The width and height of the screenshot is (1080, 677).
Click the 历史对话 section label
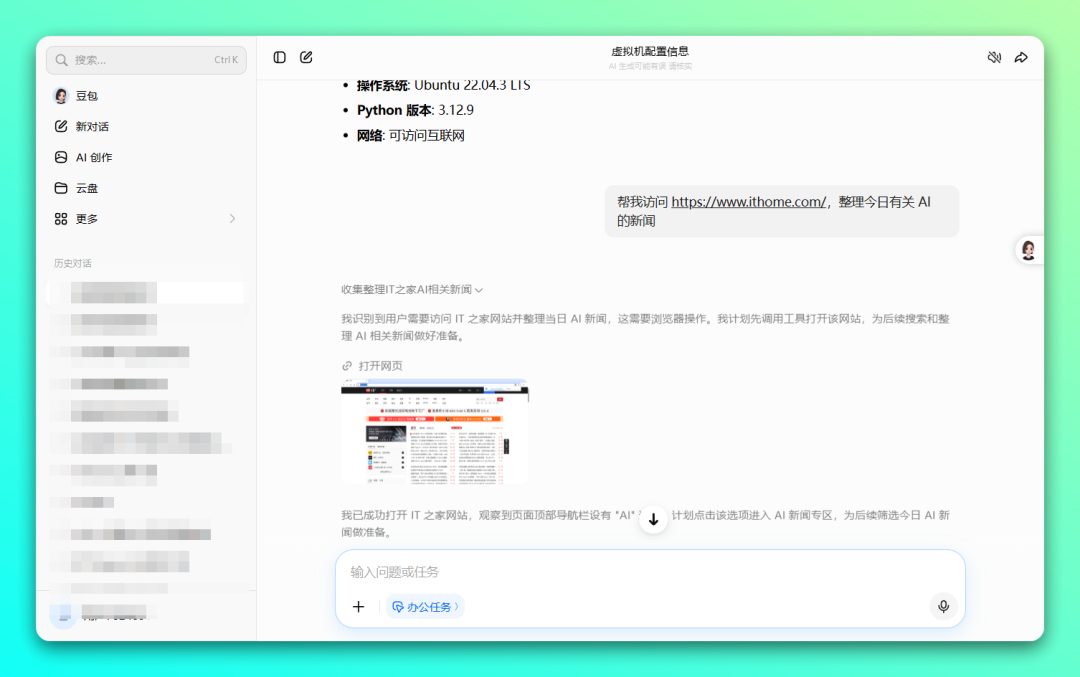72,263
